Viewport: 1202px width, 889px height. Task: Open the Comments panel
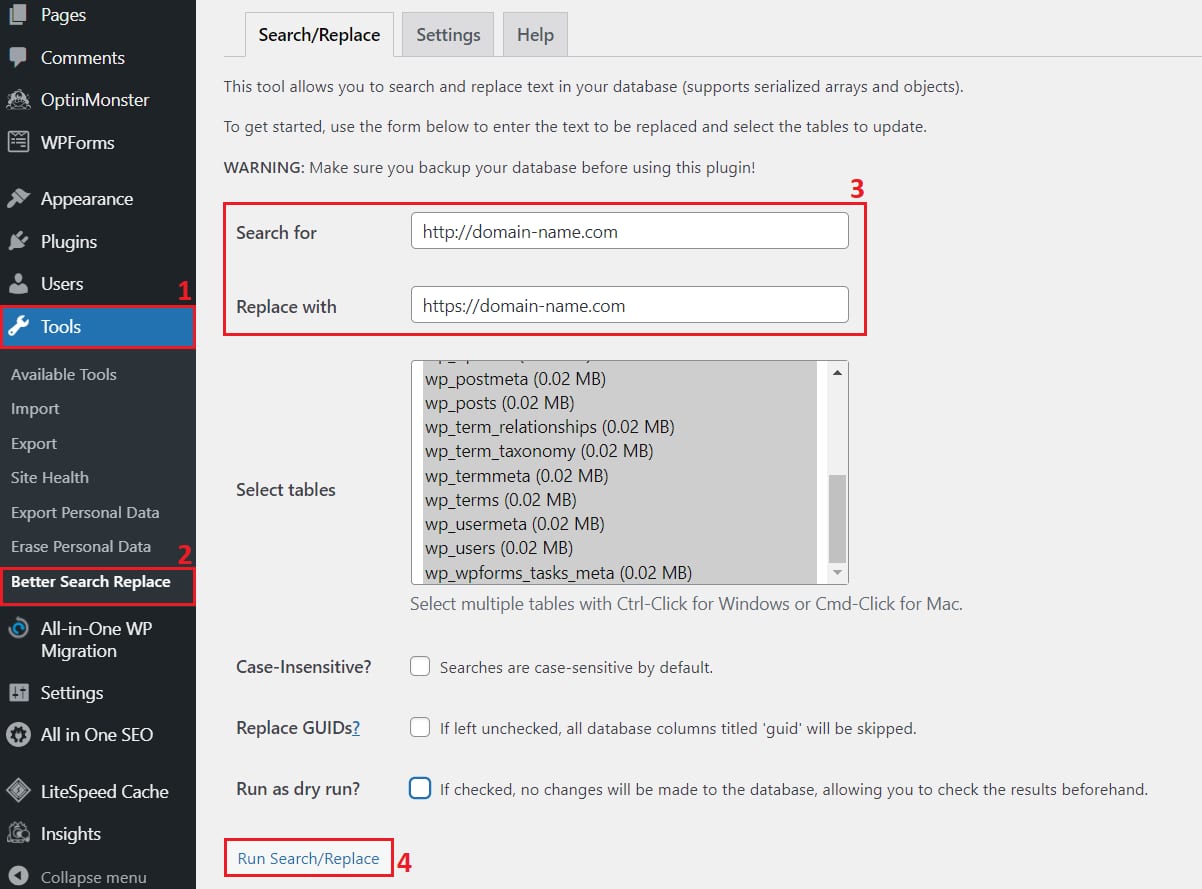[x=82, y=57]
